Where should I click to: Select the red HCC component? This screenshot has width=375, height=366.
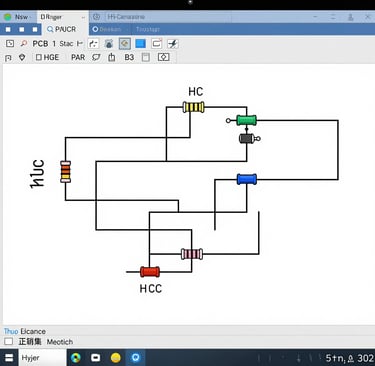(150, 272)
